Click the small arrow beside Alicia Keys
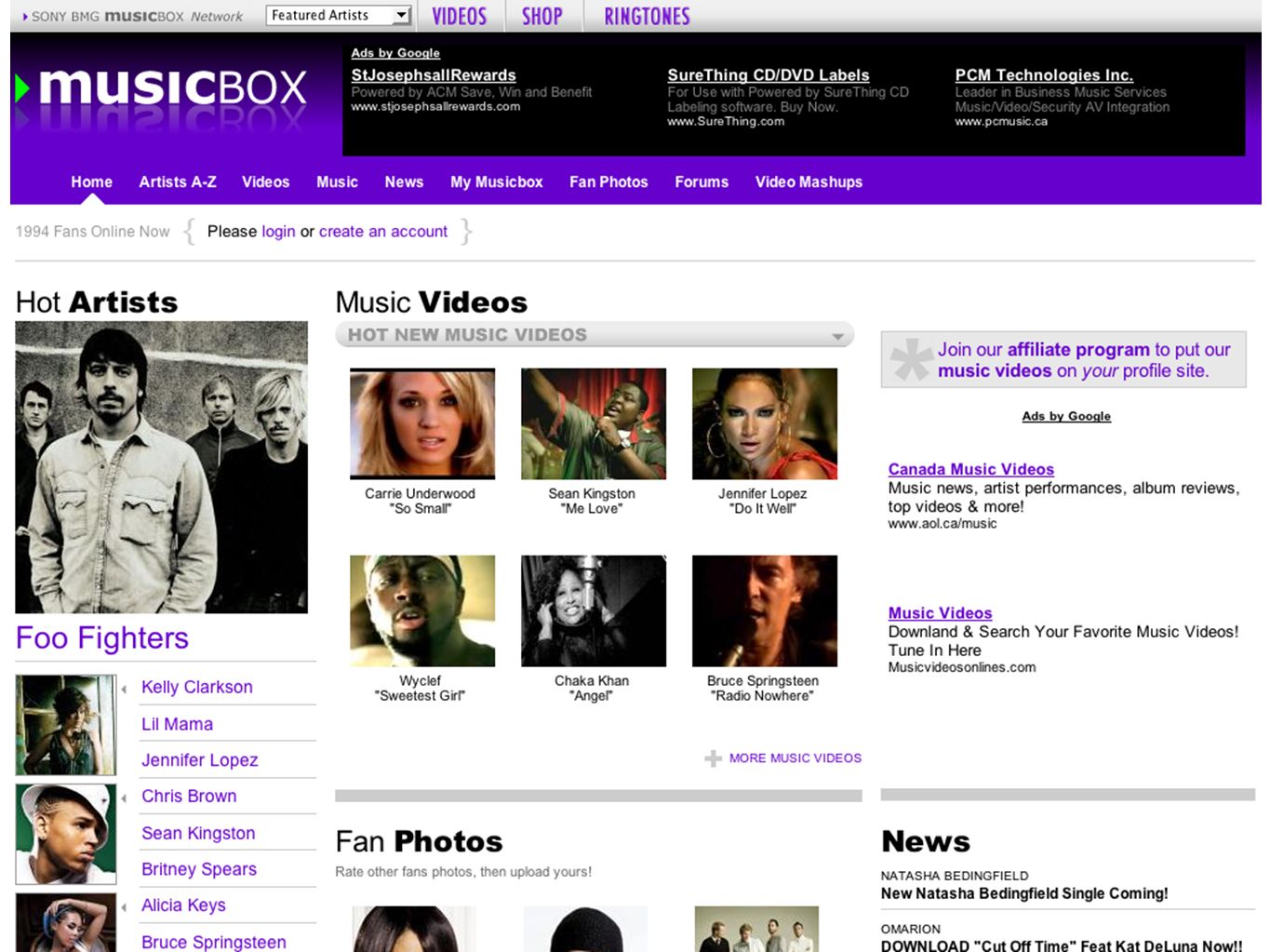The height and width of the screenshot is (952, 1270). (x=124, y=907)
